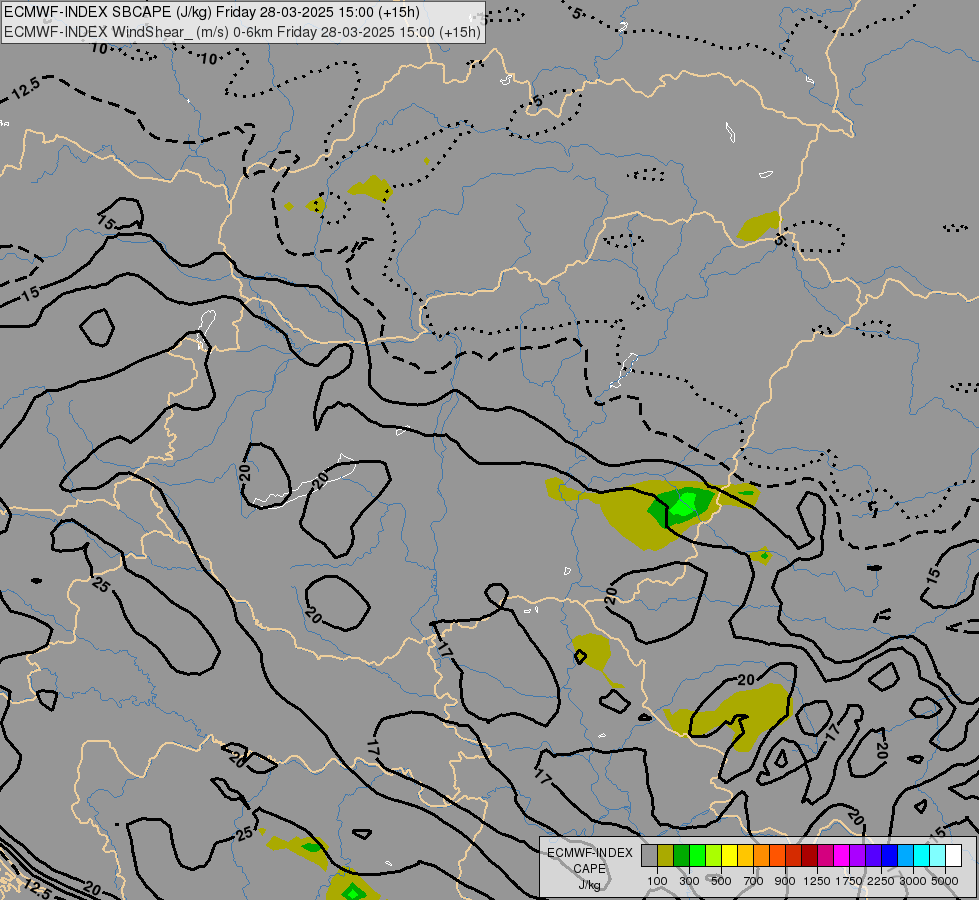Viewport: 979px width, 900px height.
Task: Select the white swatch ending the legend
Action: (x=953, y=855)
